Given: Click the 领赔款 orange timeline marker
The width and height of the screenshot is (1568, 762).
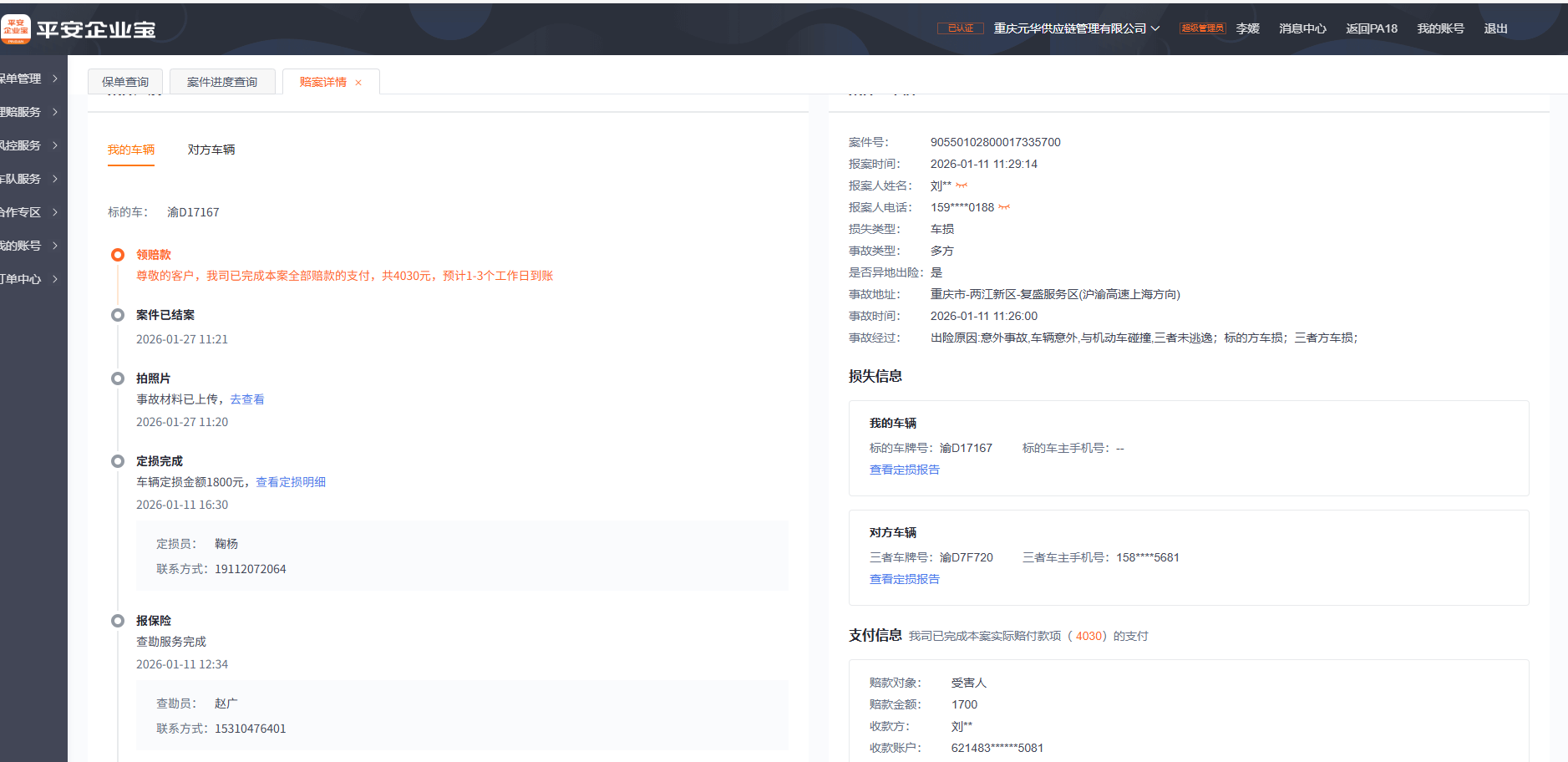Looking at the screenshot, I should click(118, 255).
